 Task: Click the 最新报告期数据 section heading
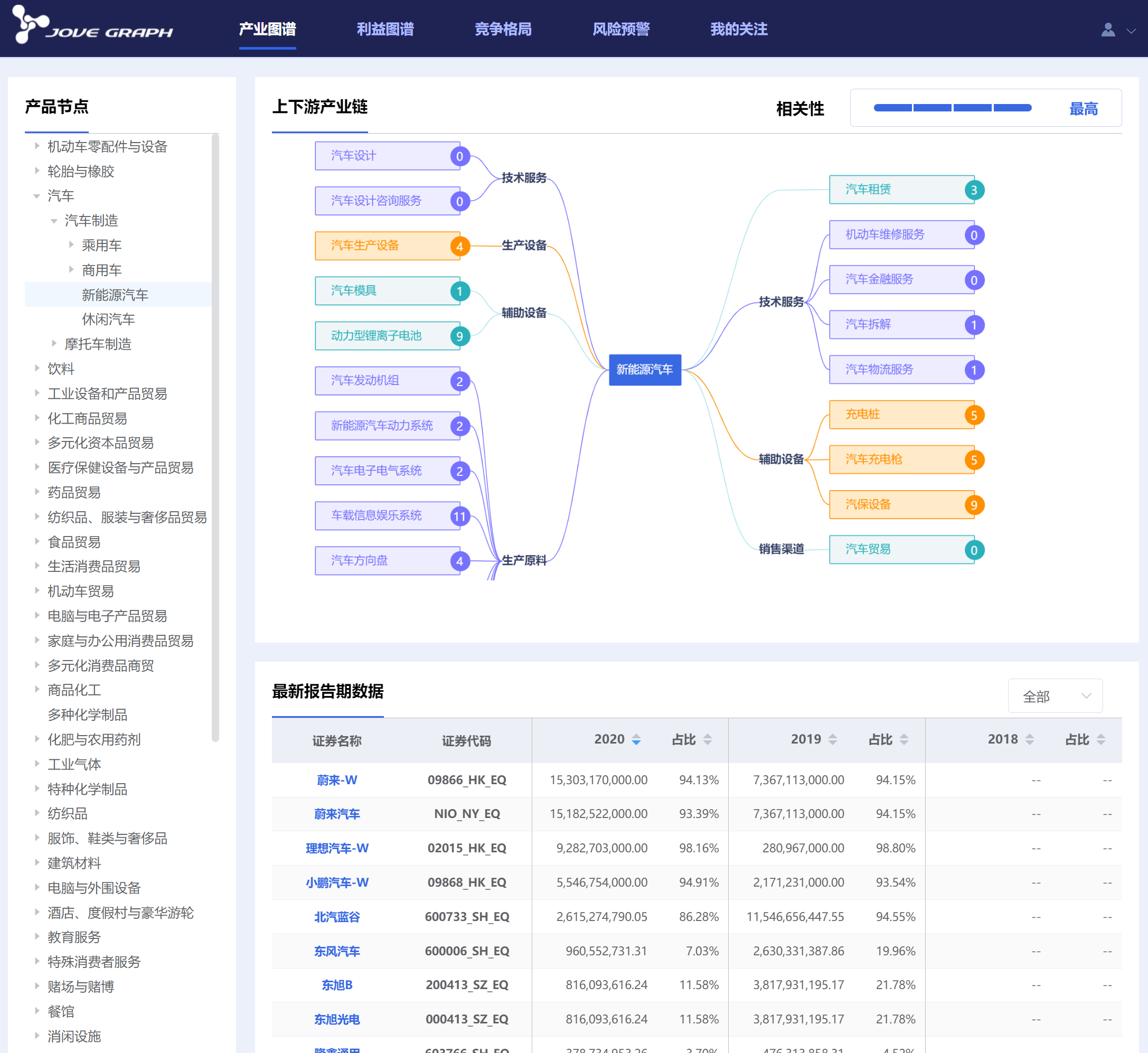tap(327, 691)
